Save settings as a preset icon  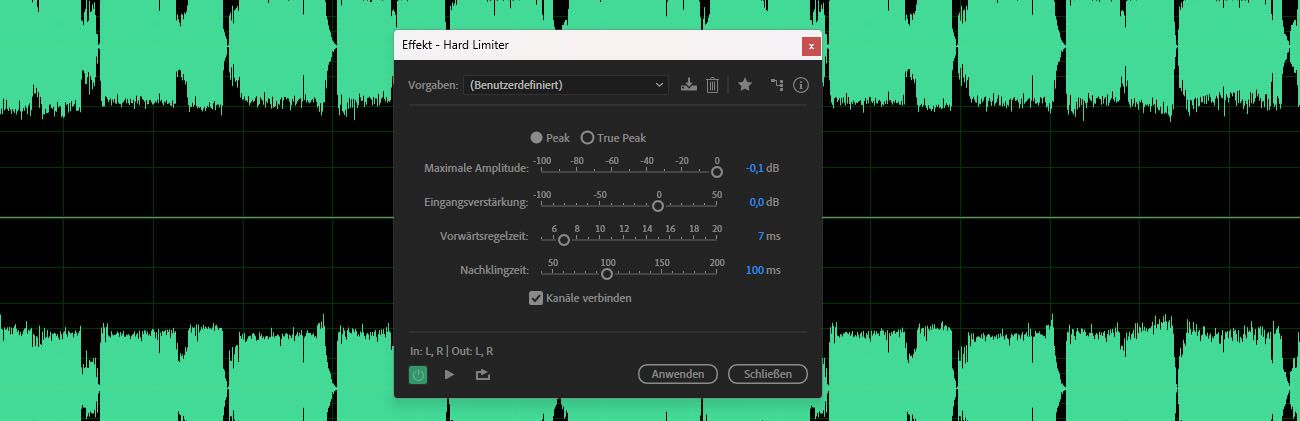point(688,85)
